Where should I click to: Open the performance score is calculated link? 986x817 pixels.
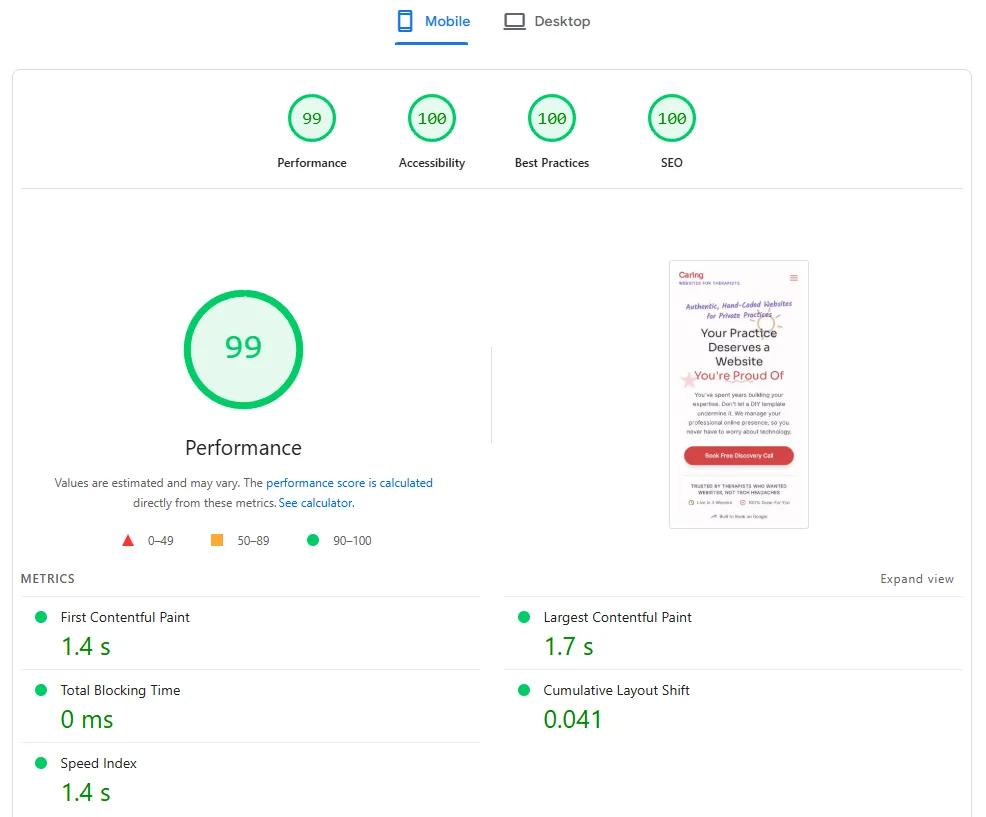tap(349, 483)
